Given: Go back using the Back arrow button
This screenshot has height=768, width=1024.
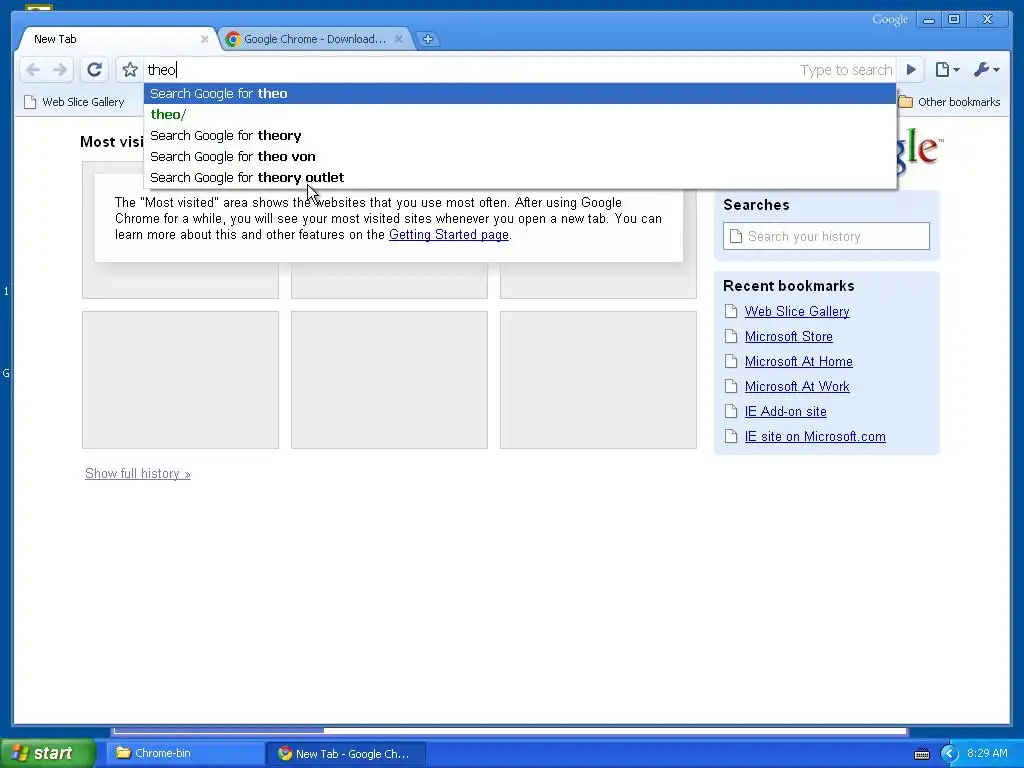Looking at the screenshot, I should pyautogui.click(x=33, y=69).
